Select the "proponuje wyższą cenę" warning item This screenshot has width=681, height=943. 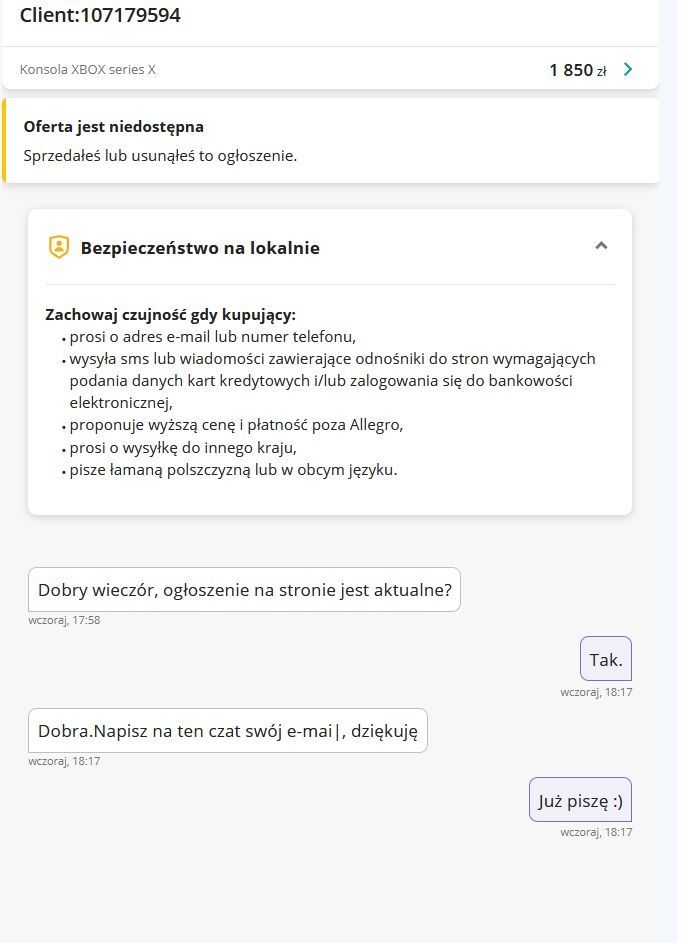[236, 425]
